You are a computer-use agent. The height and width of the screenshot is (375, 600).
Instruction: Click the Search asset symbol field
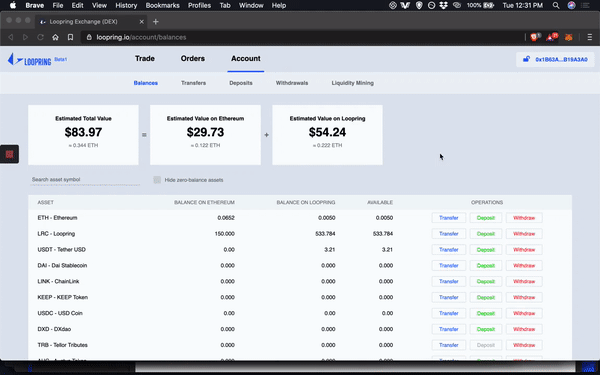coord(85,179)
